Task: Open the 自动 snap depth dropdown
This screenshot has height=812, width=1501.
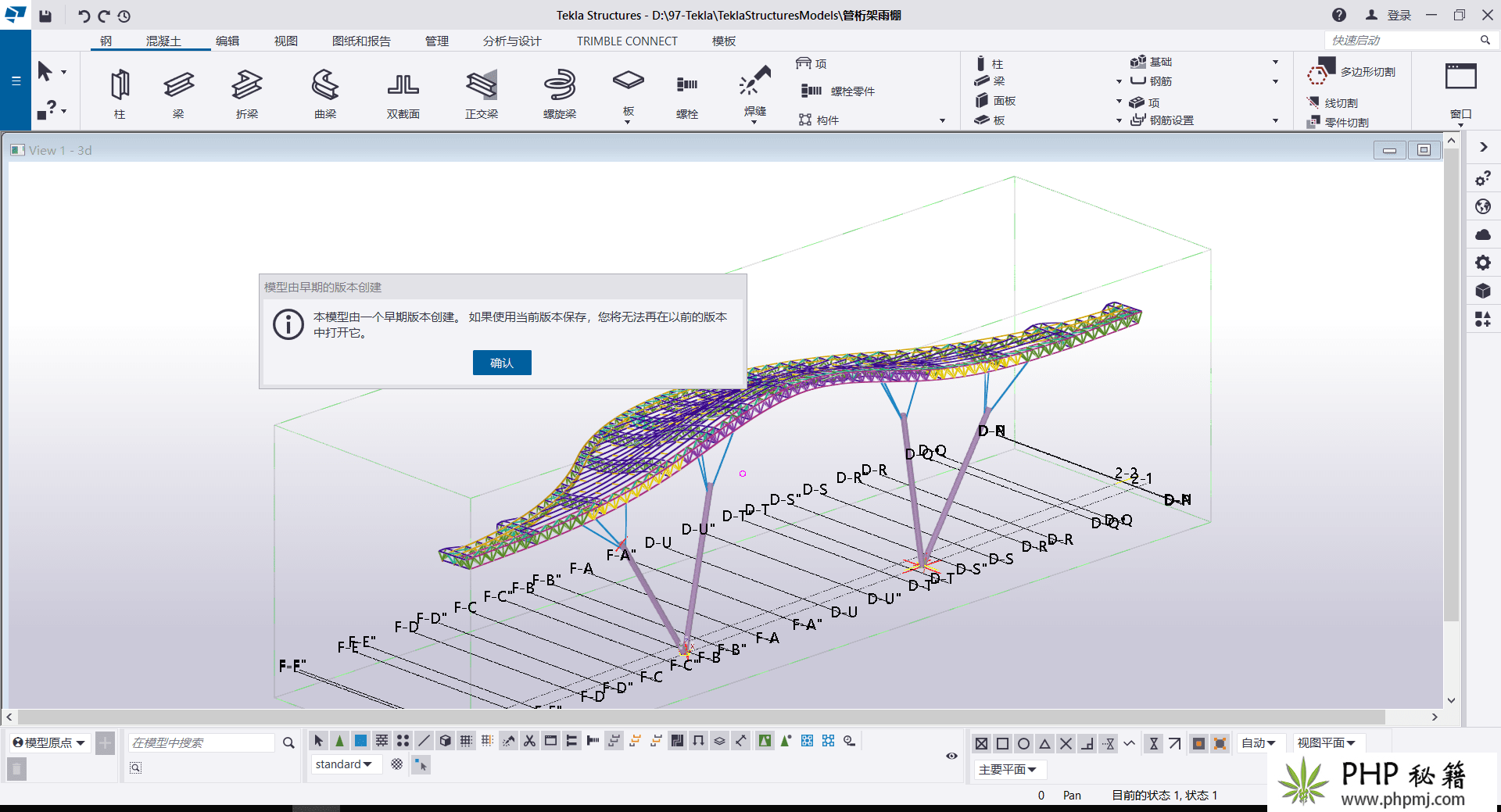Action: [1259, 743]
